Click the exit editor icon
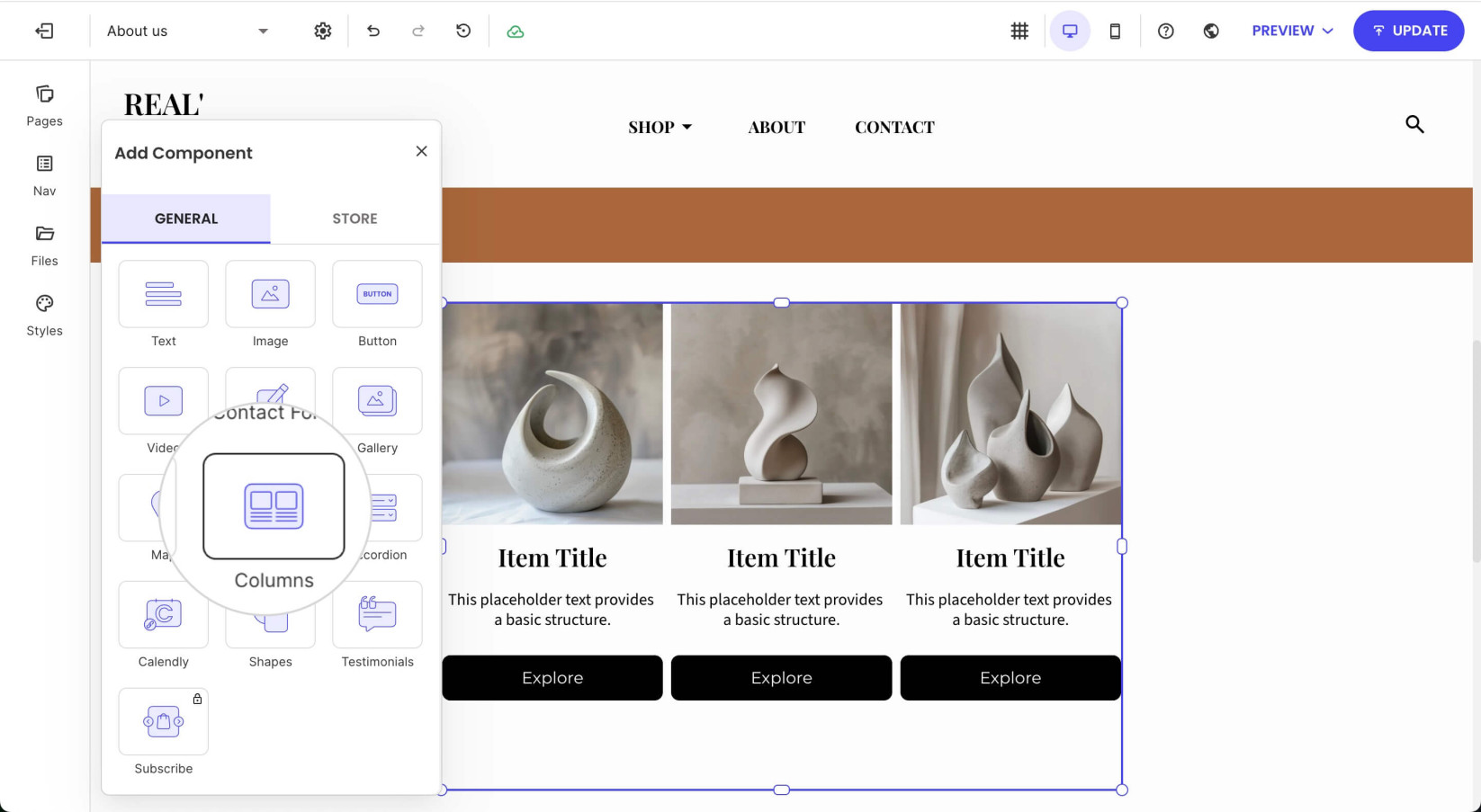The height and width of the screenshot is (812, 1481). 44,31
